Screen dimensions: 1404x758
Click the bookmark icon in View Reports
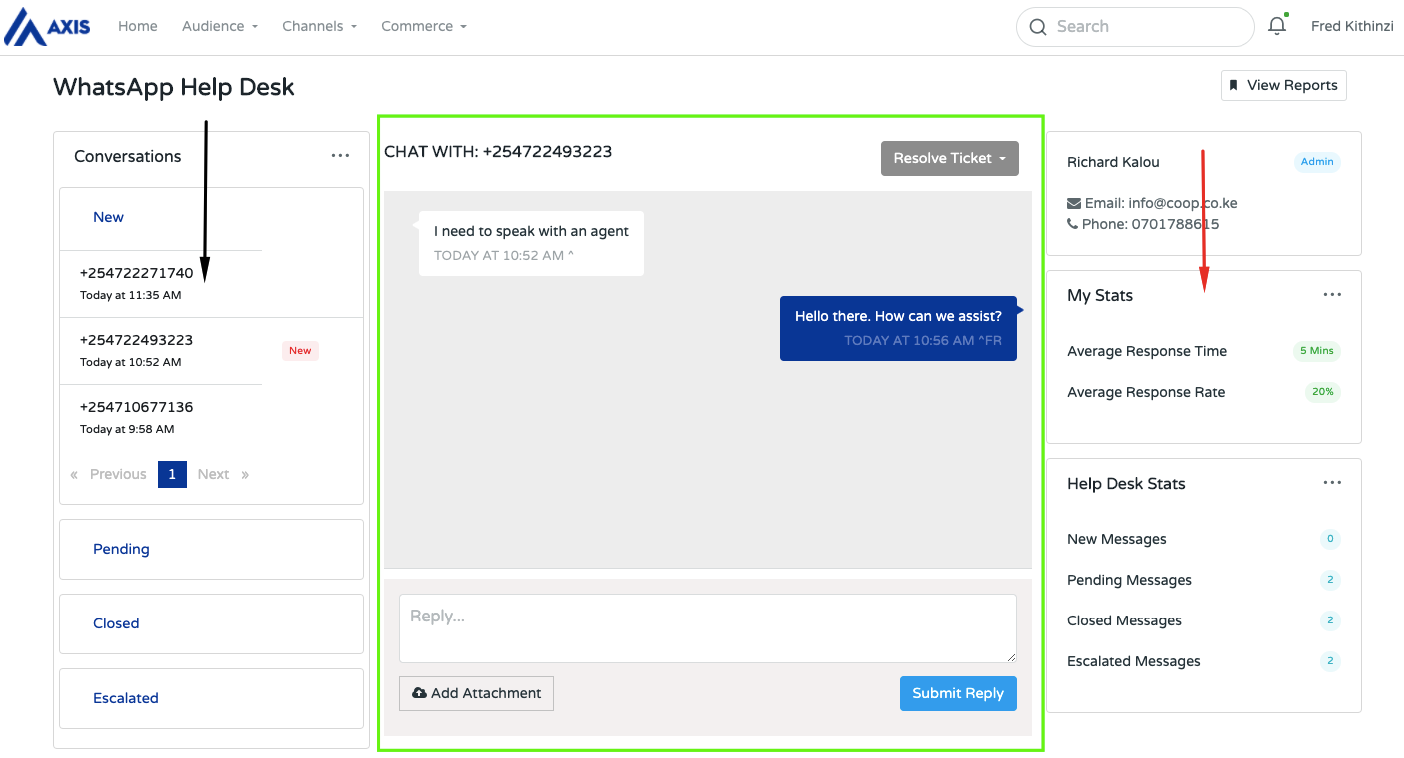pos(1234,85)
